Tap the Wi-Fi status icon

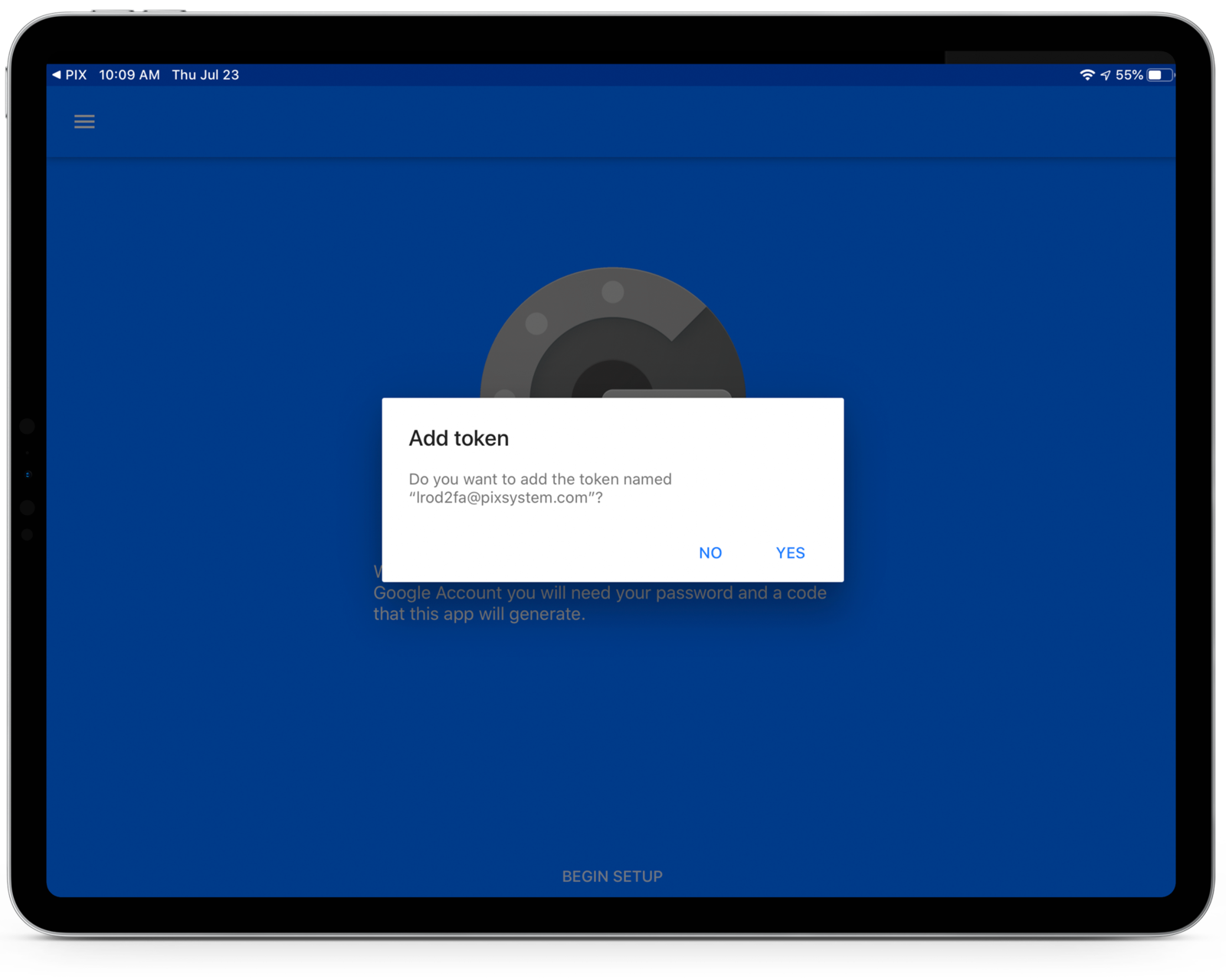pos(1087,75)
